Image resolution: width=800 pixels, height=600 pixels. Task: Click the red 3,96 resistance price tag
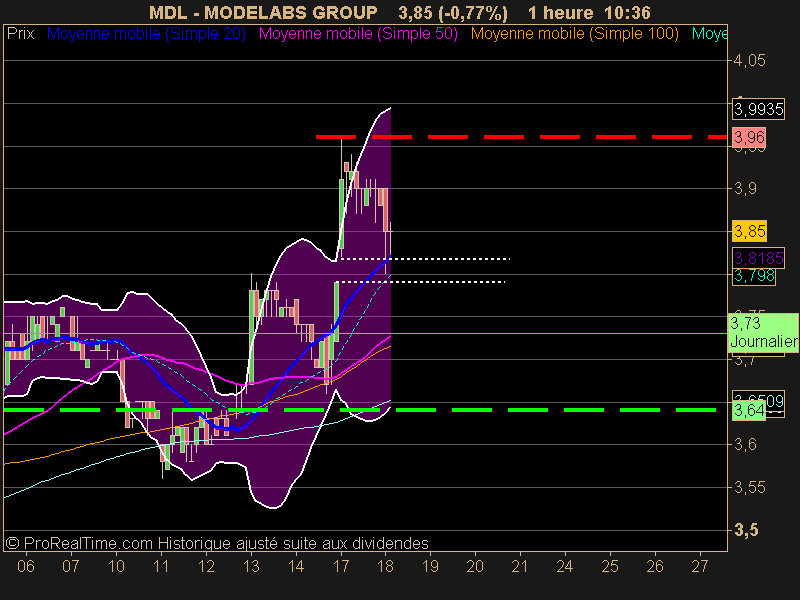(x=749, y=137)
